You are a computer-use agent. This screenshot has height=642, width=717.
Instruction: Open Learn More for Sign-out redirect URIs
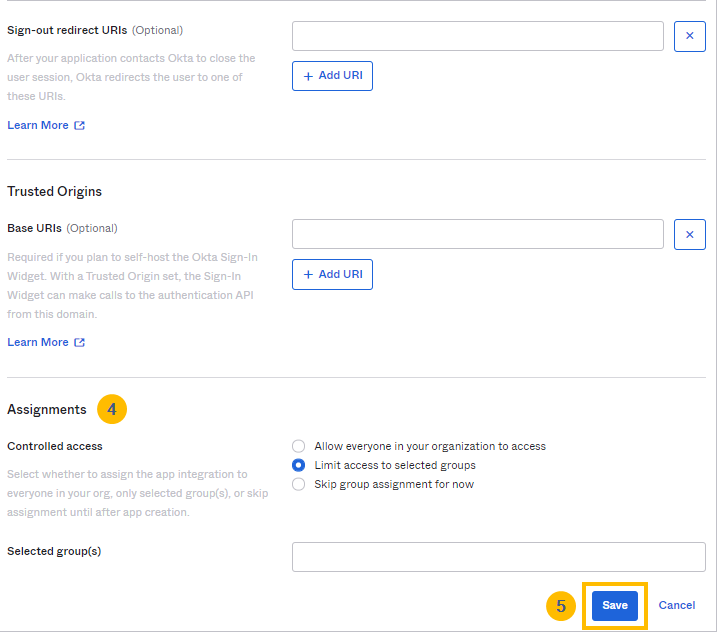38,125
